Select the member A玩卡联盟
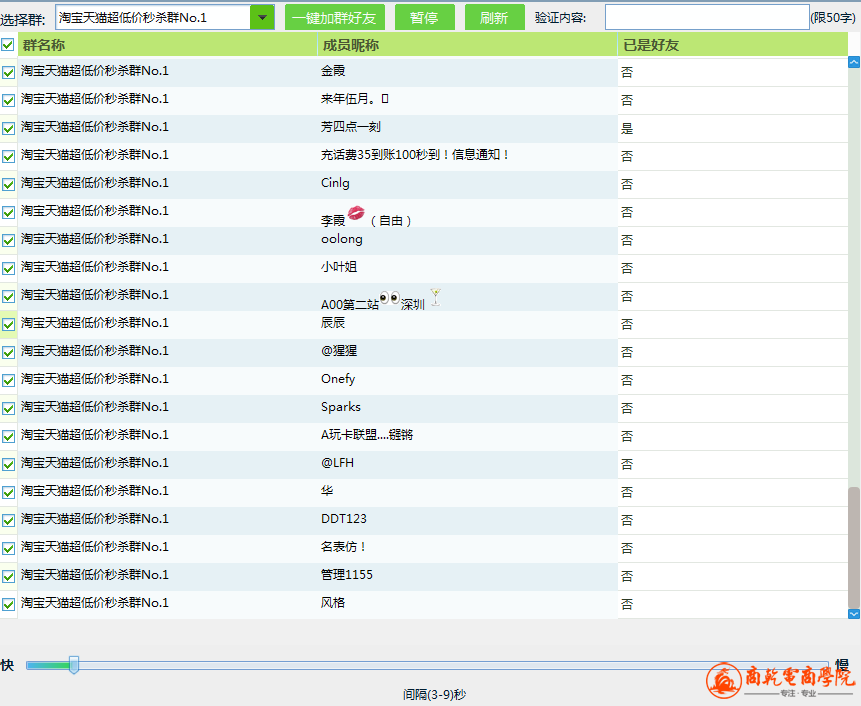The width and height of the screenshot is (861, 706). coord(367,435)
